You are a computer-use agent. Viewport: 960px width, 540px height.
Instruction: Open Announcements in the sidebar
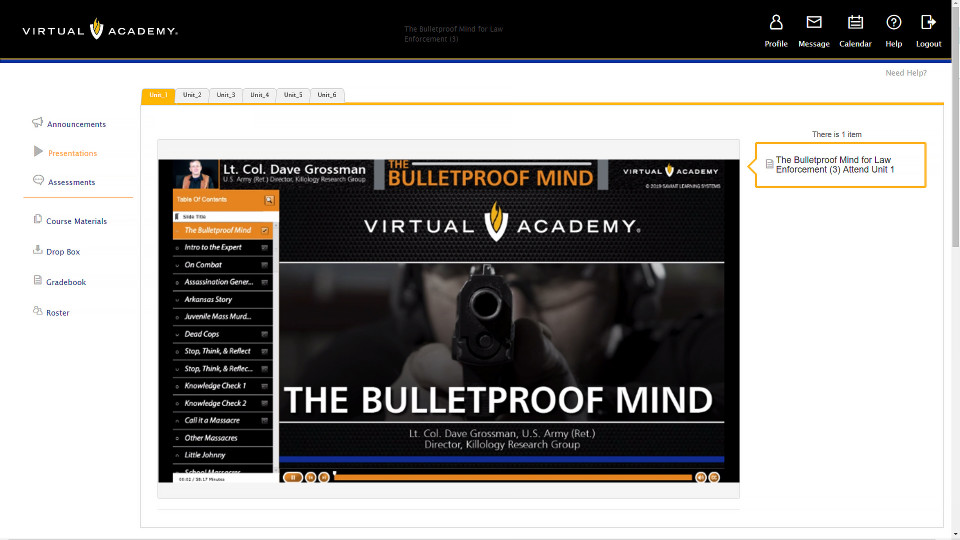[x=76, y=124]
